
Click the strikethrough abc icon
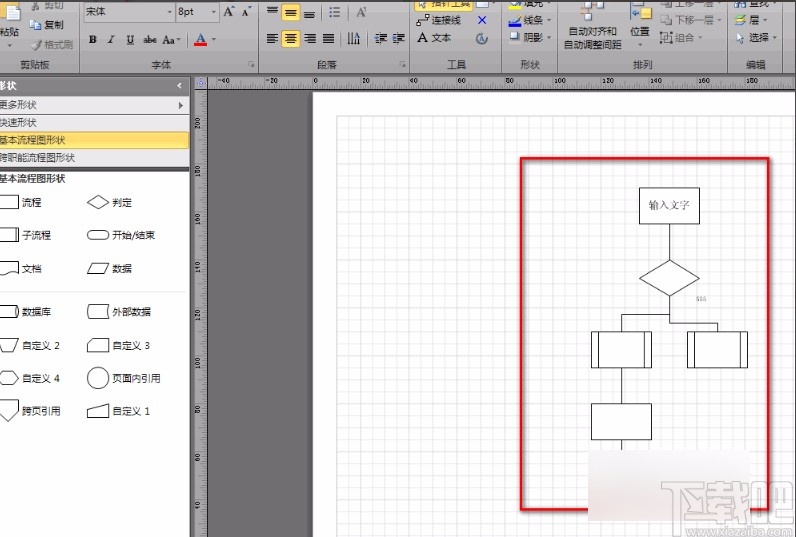[x=150, y=40]
